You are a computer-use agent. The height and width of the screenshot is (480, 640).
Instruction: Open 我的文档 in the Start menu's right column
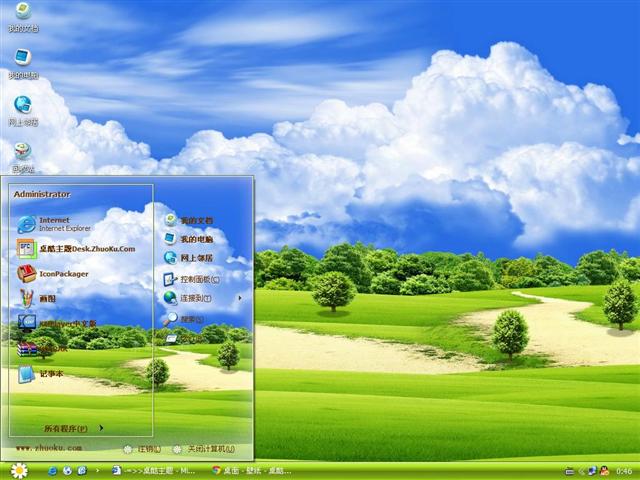189,220
